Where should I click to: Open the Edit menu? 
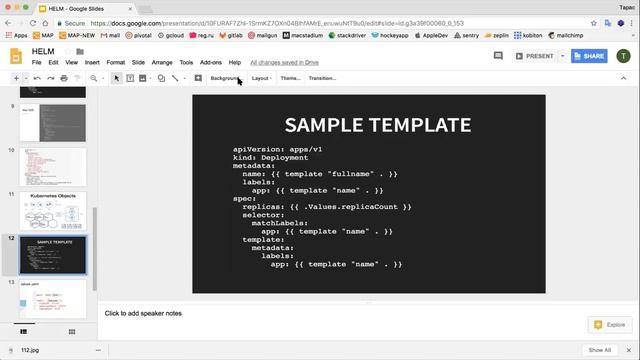pos(53,62)
